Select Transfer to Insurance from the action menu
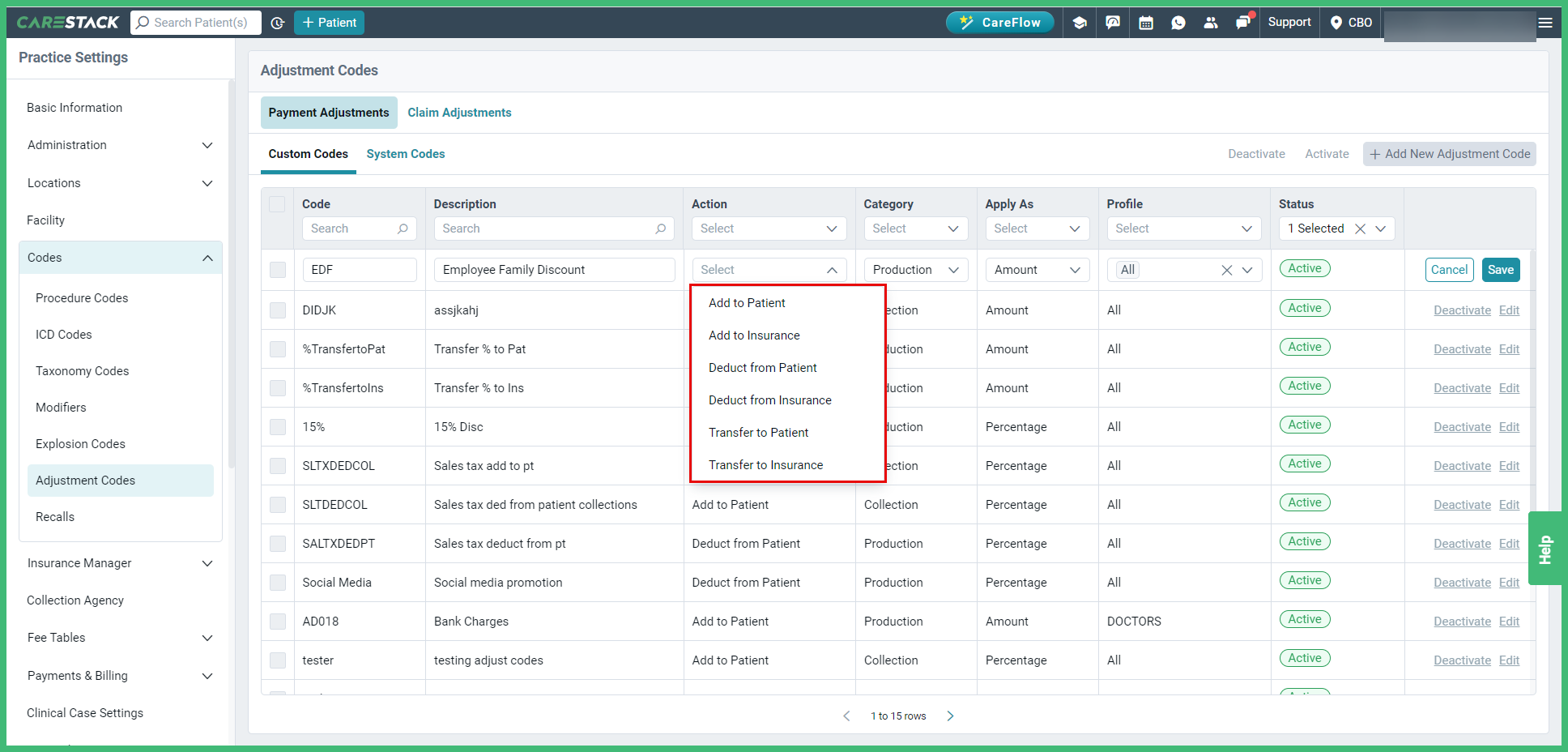This screenshot has width=1568, height=752. click(x=765, y=464)
